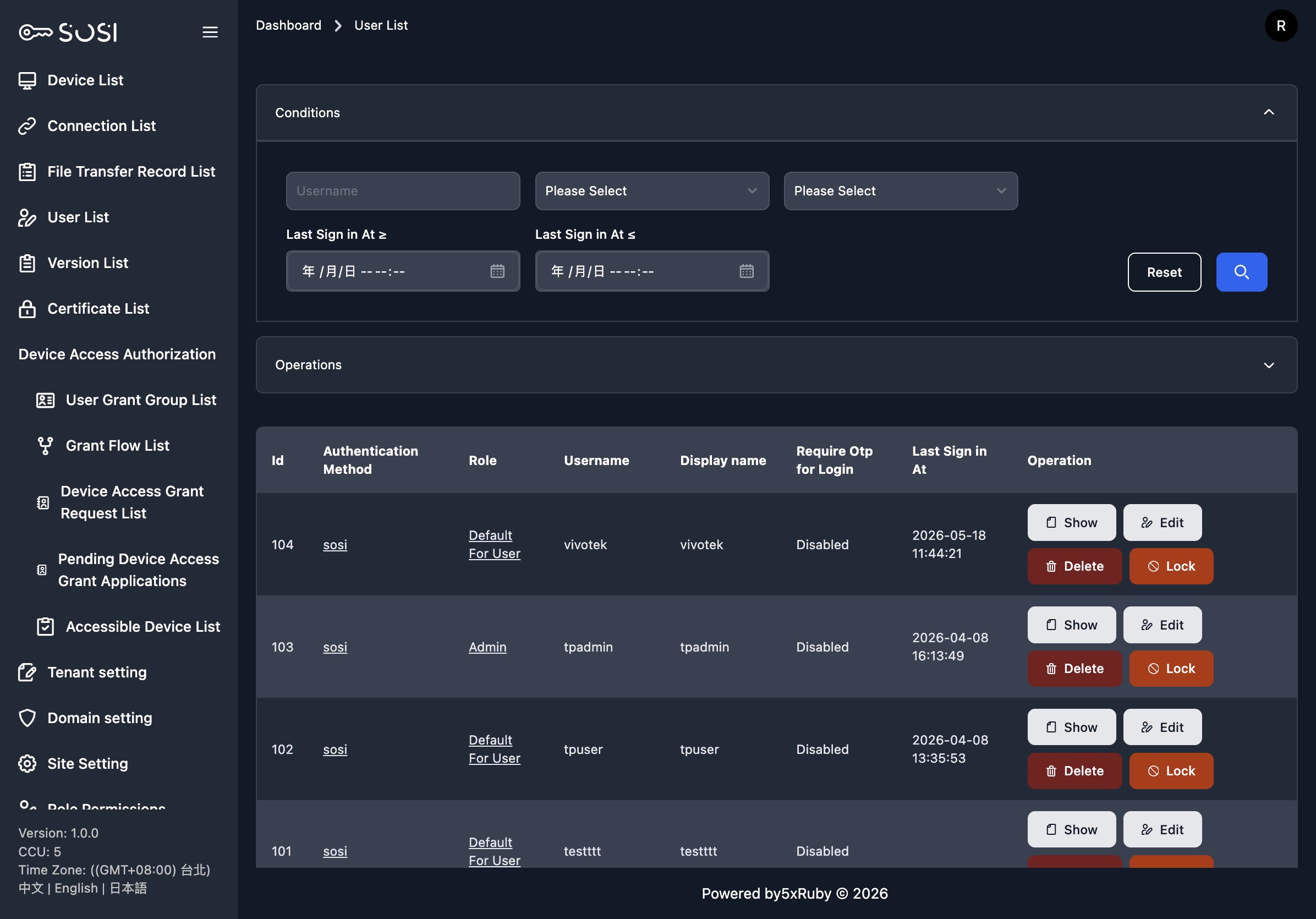The image size is (1316, 919).
Task: Edit user 104 vivotek
Action: coord(1162,522)
